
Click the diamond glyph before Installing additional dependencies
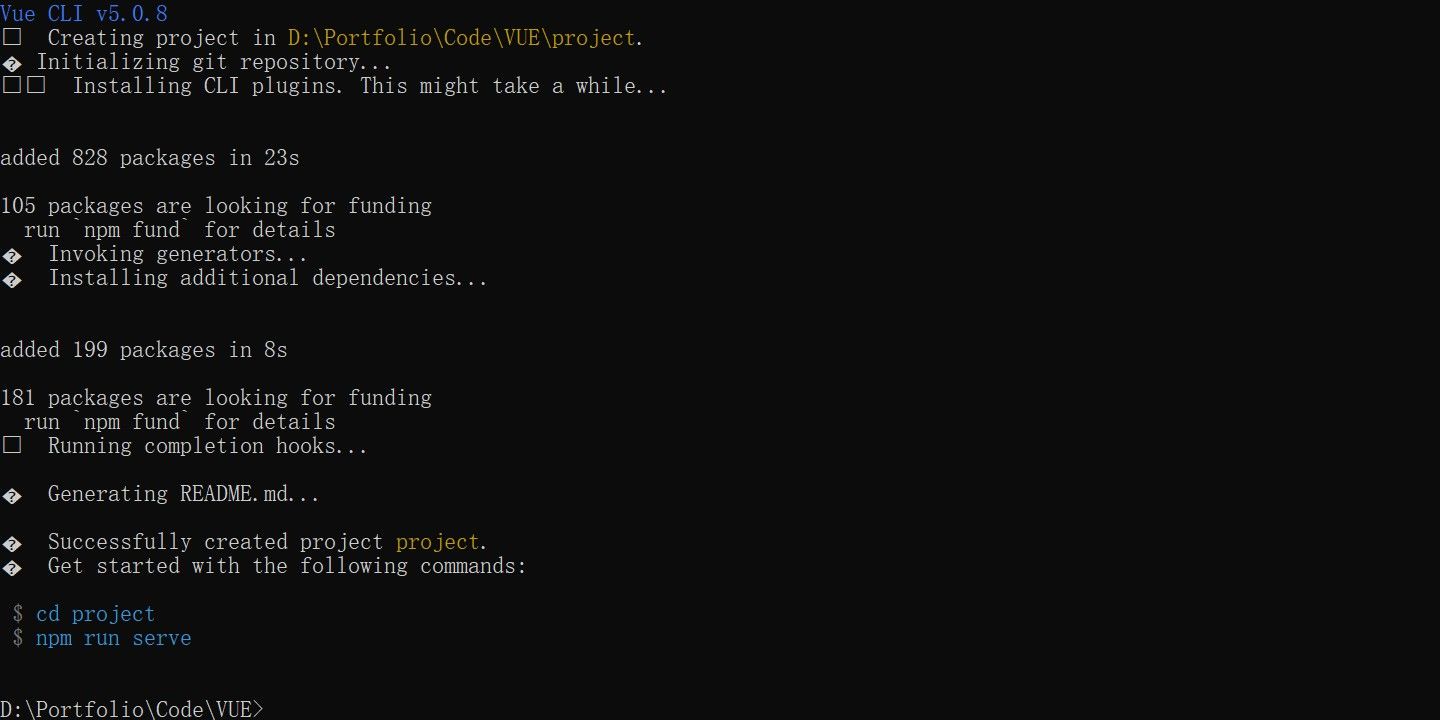tap(12, 279)
